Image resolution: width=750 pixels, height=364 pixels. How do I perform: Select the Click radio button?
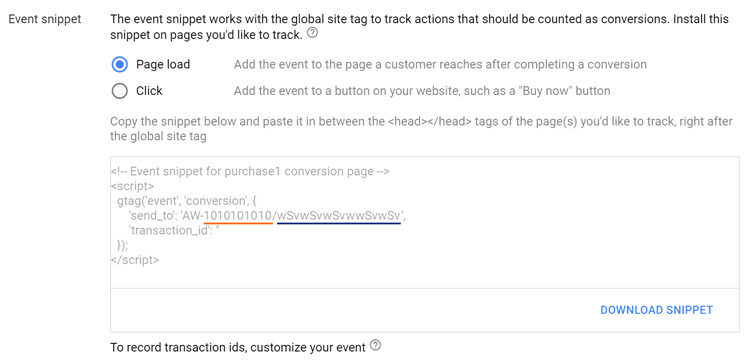click(x=120, y=91)
